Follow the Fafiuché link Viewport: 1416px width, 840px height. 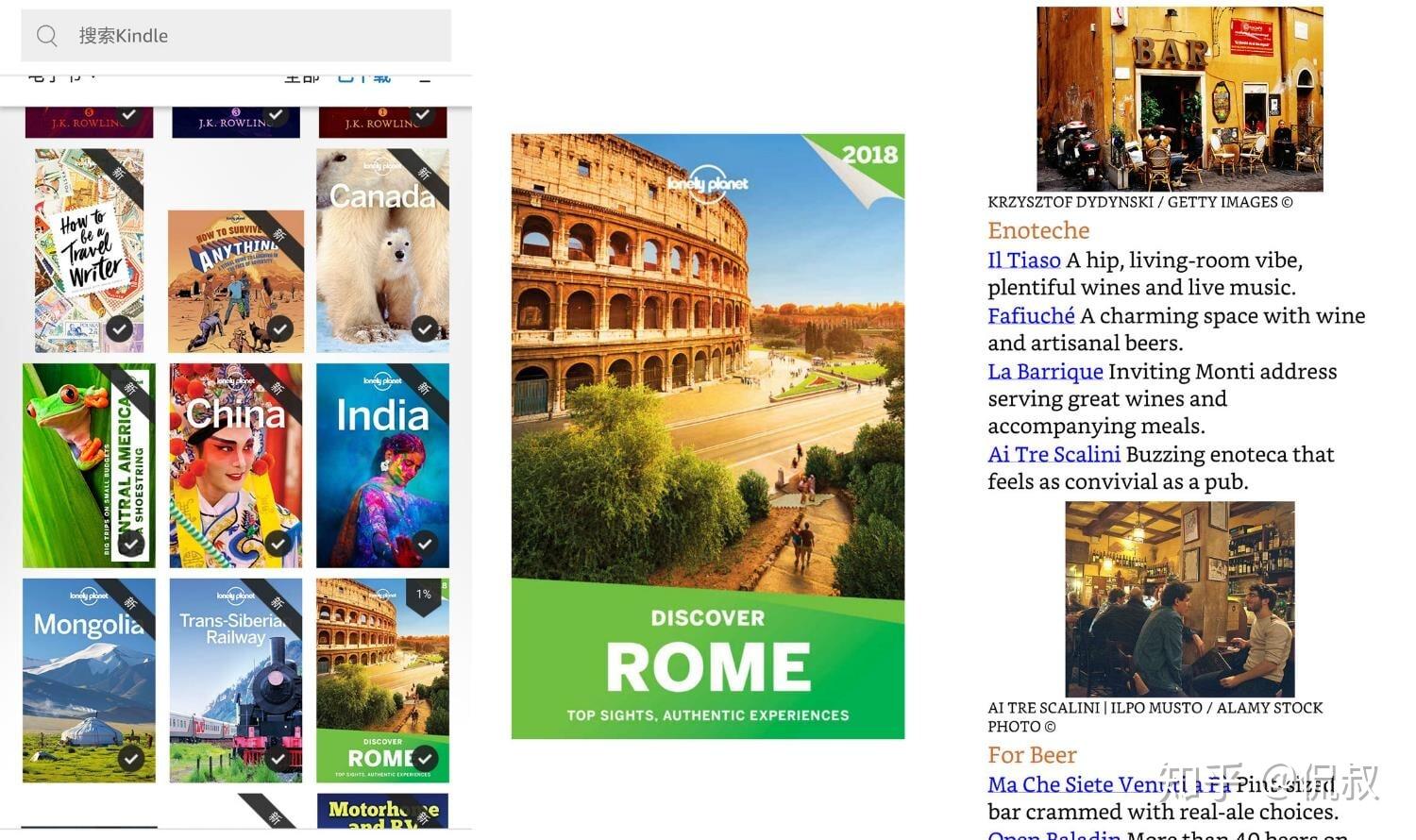click(x=1031, y=315)
